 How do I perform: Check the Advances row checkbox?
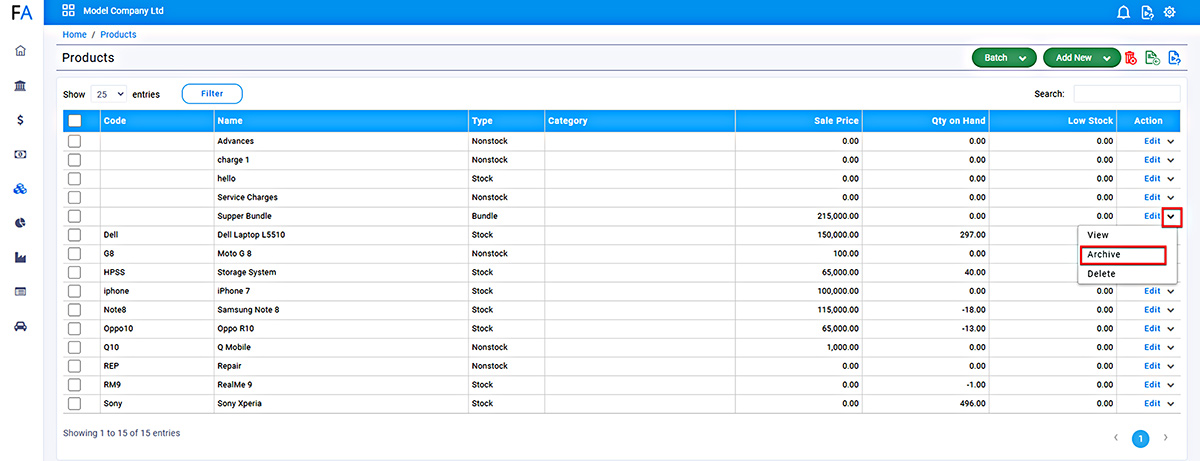tap(74, 141)
